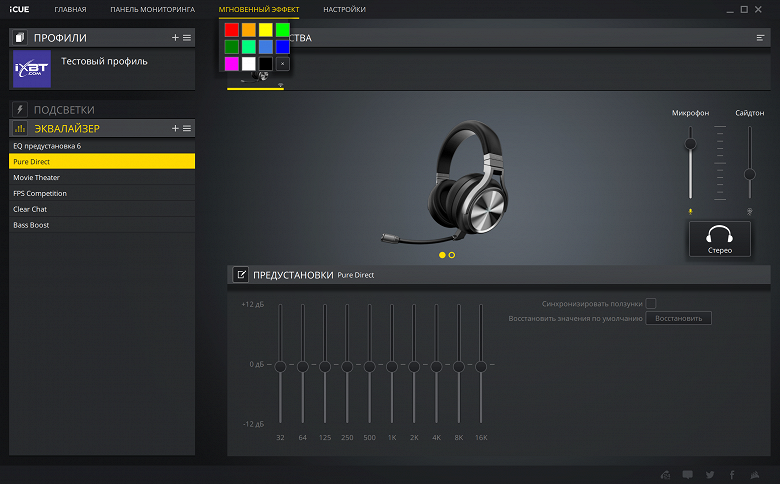780x484 pixels.
Task: Click the Микрофон volume slider handle
Action: tap(690, 144)
